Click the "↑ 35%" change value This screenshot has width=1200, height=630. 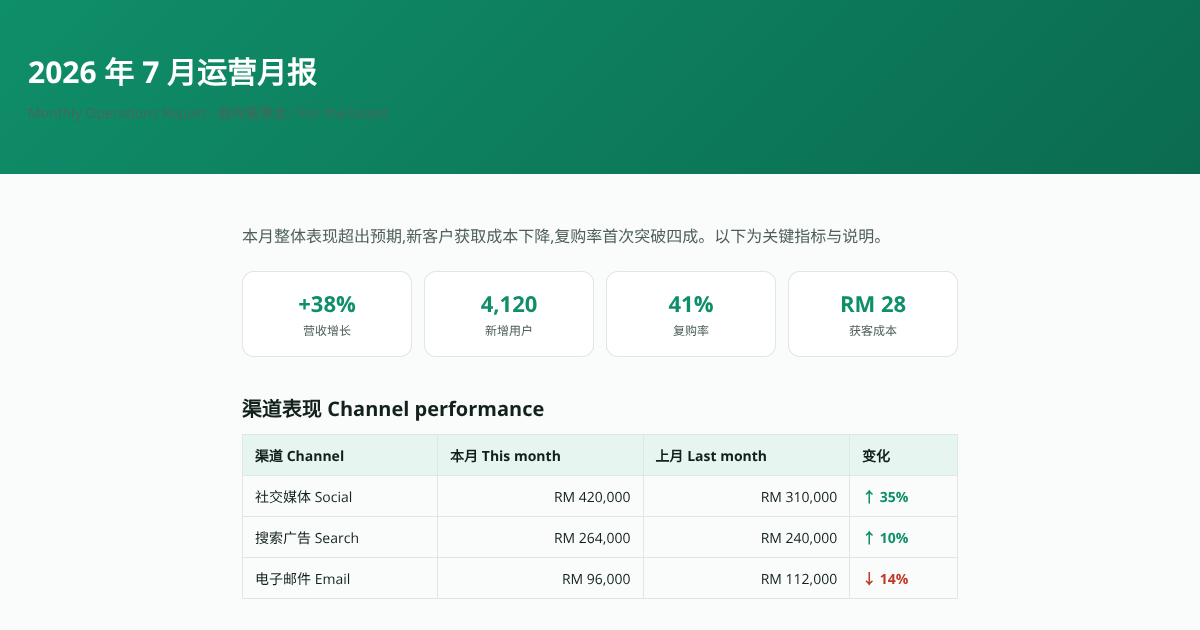click(x=885, y=497)
